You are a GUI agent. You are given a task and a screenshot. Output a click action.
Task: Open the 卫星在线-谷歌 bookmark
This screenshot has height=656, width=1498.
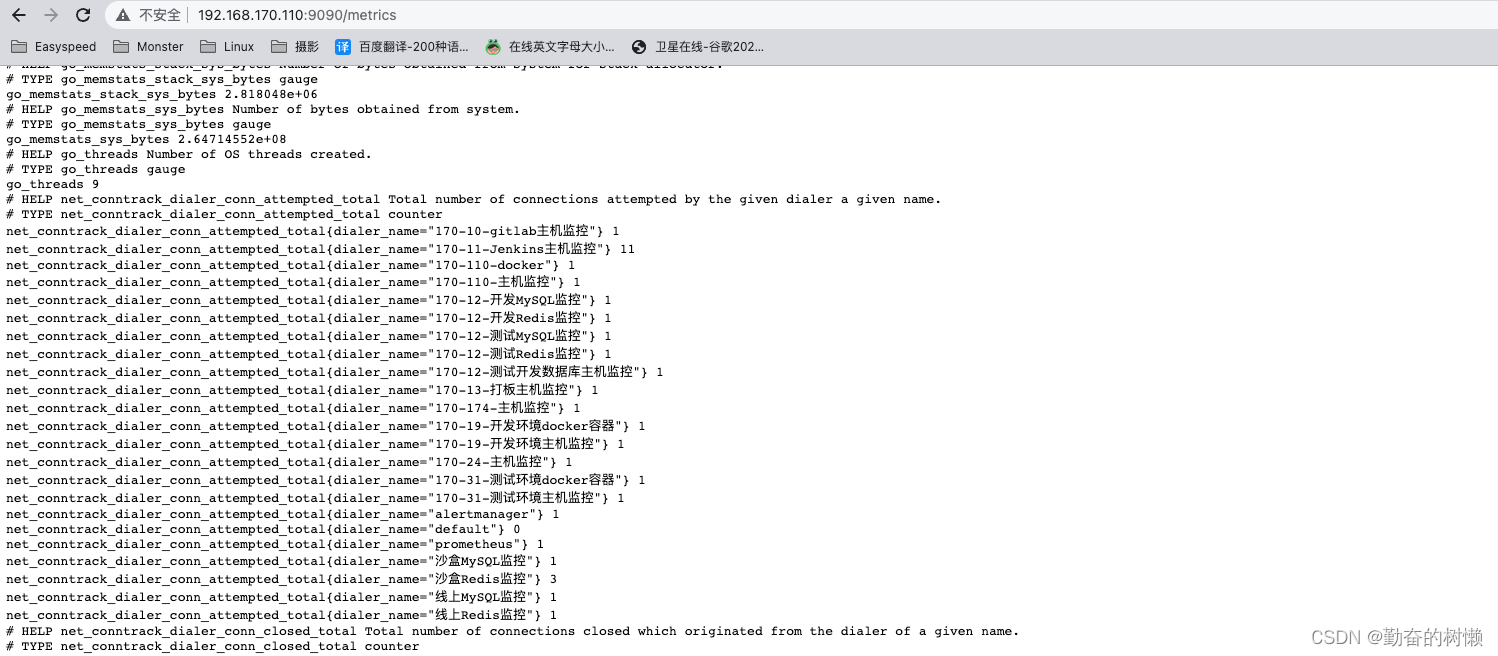pyautogui.click(x=698, y=46)
